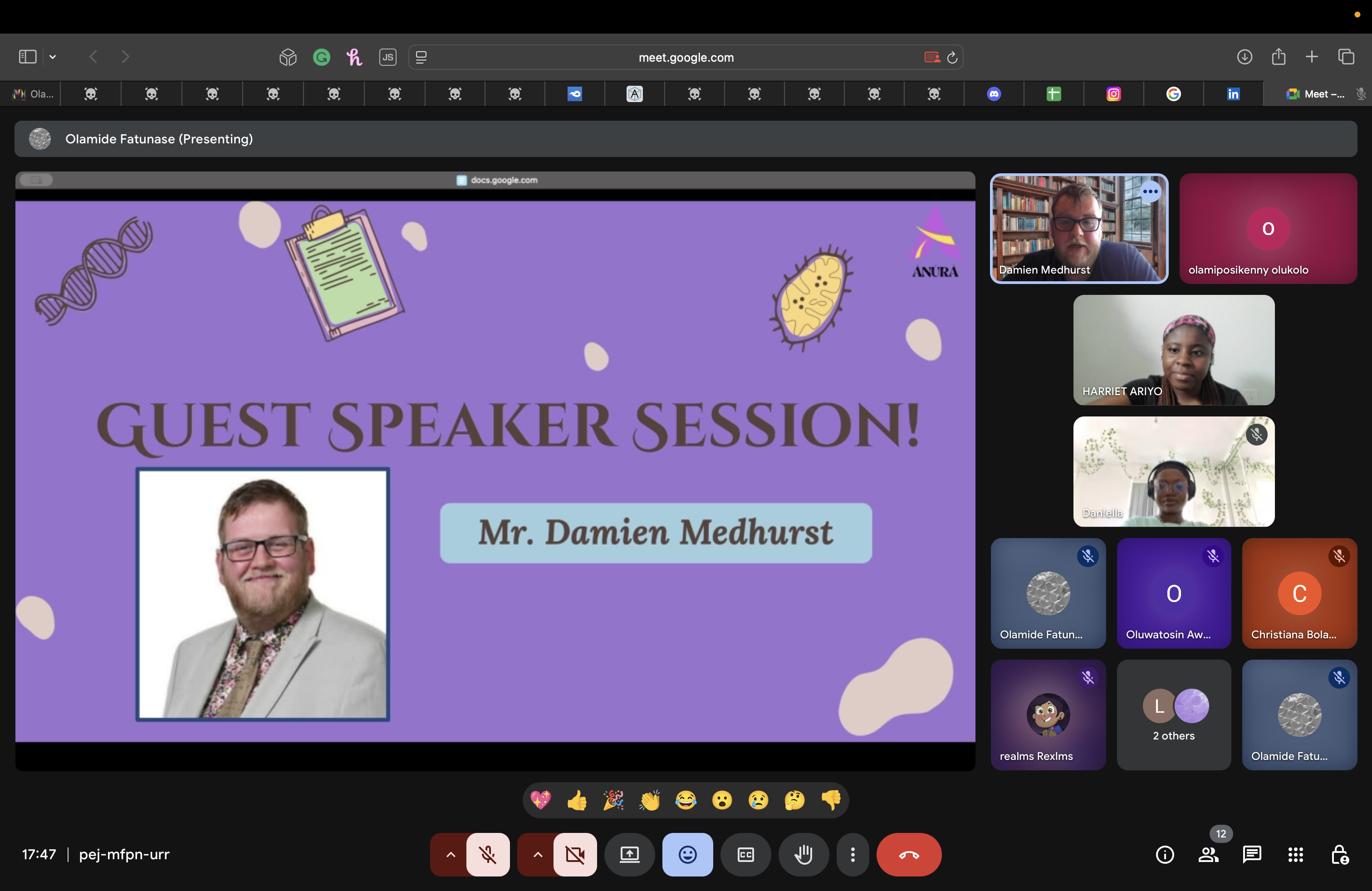Toggle the Safari sidebar
Viewport: 1372px width, 891px height.
(x=28, y=56)
